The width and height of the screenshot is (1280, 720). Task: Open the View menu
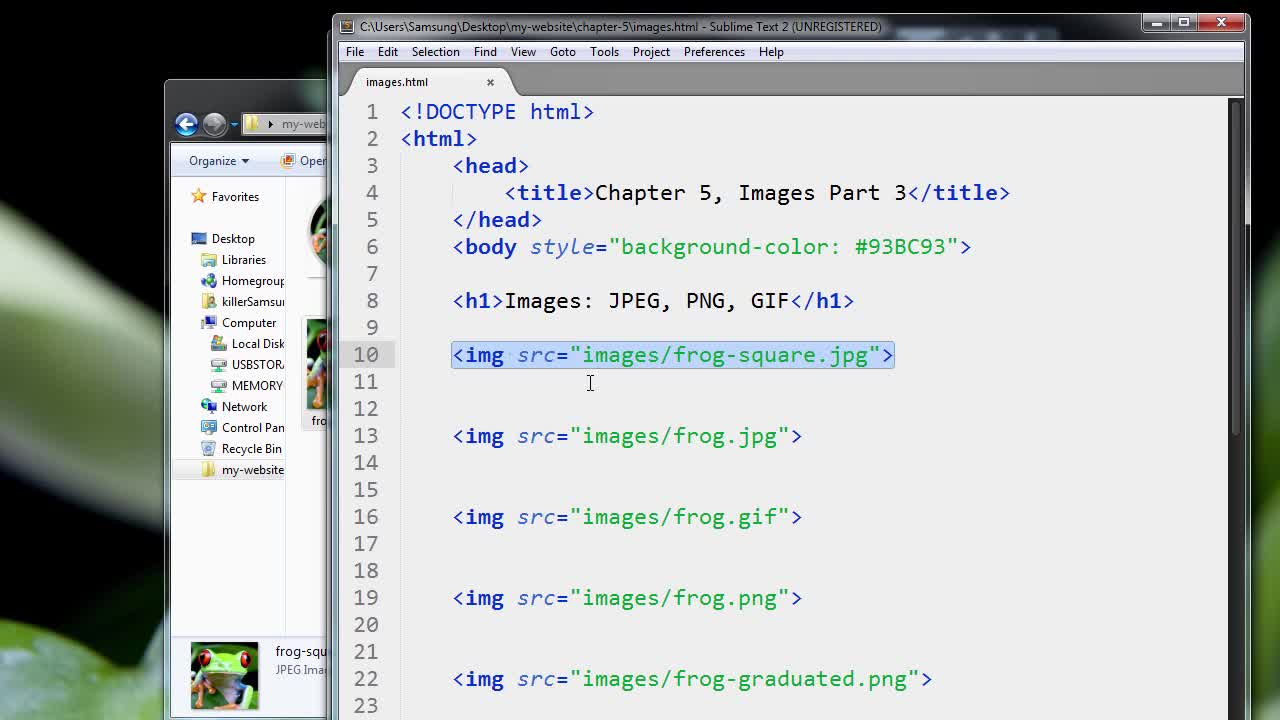click(523, 52)
